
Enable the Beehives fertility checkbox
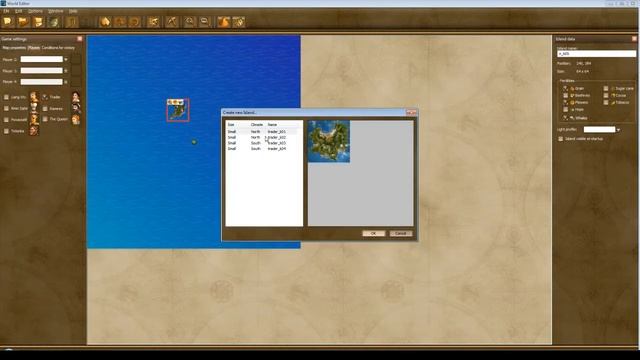tap(565, 95)
